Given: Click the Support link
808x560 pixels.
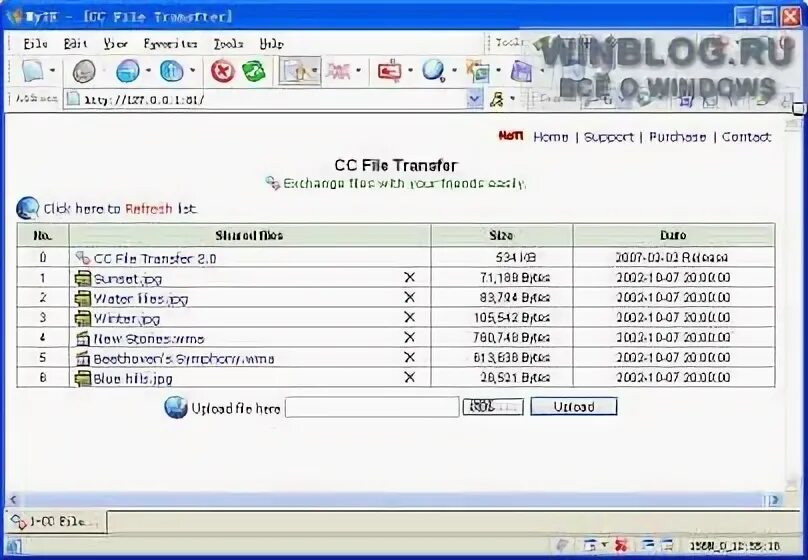Looking at the screenshot, I should (x=609, y=137).
